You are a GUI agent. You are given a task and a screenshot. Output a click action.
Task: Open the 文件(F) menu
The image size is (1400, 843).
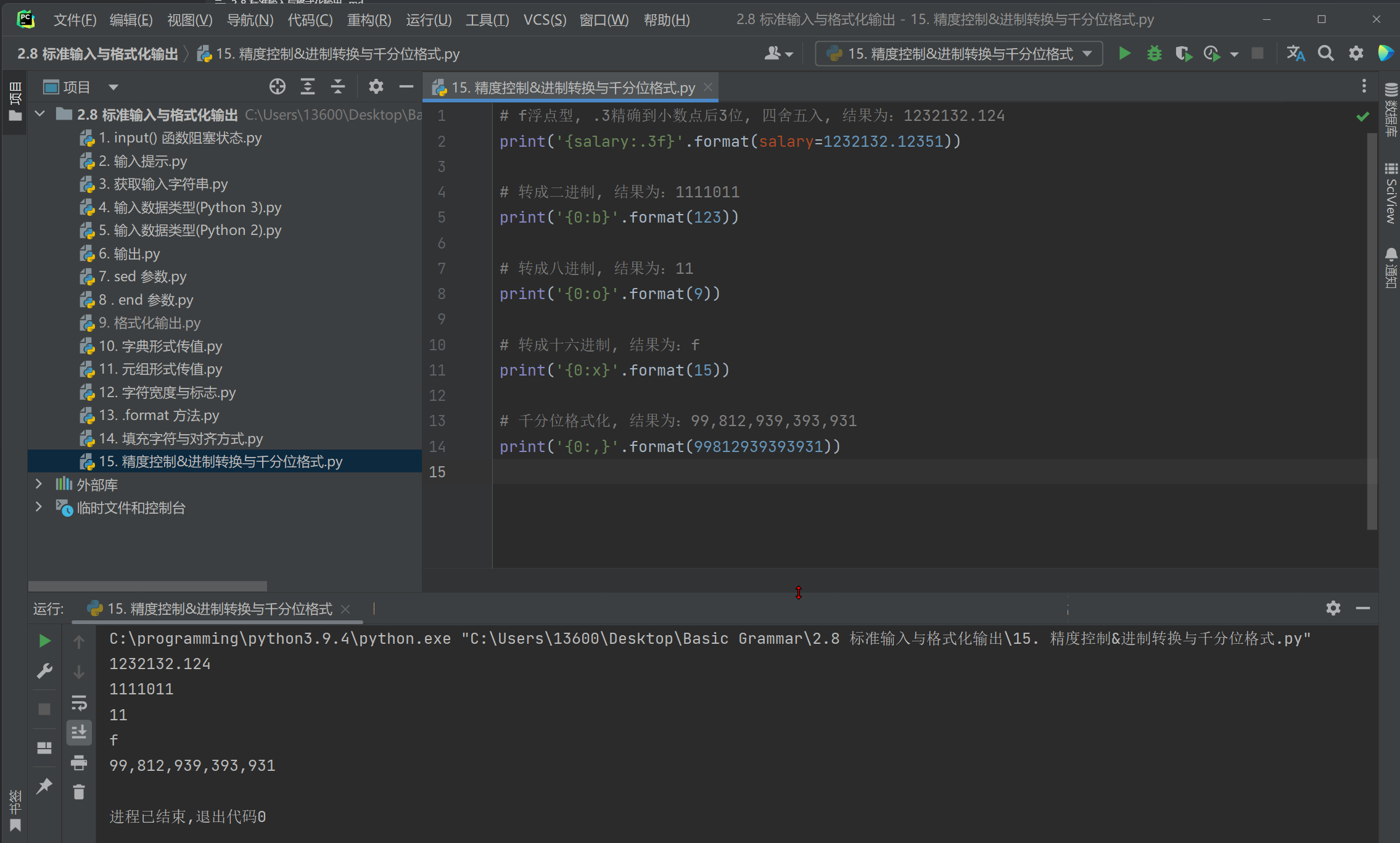(x=75, y=20)
